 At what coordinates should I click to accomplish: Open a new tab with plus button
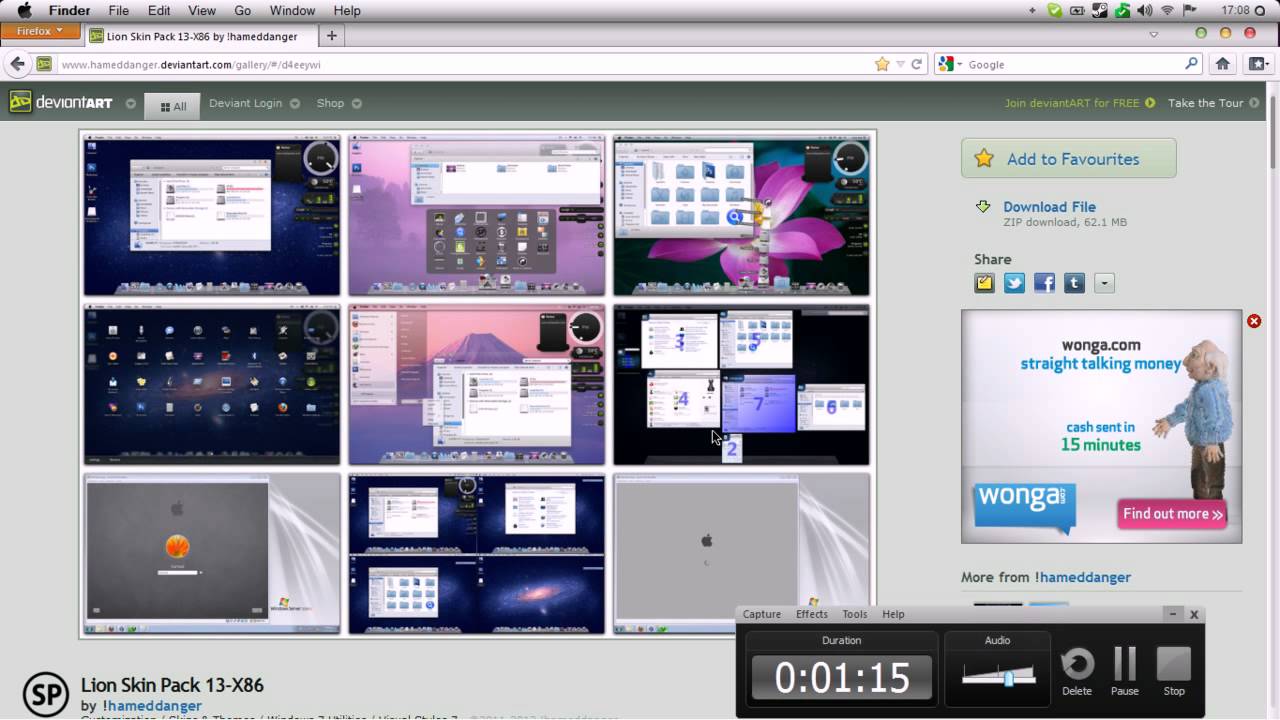(331, 36)
